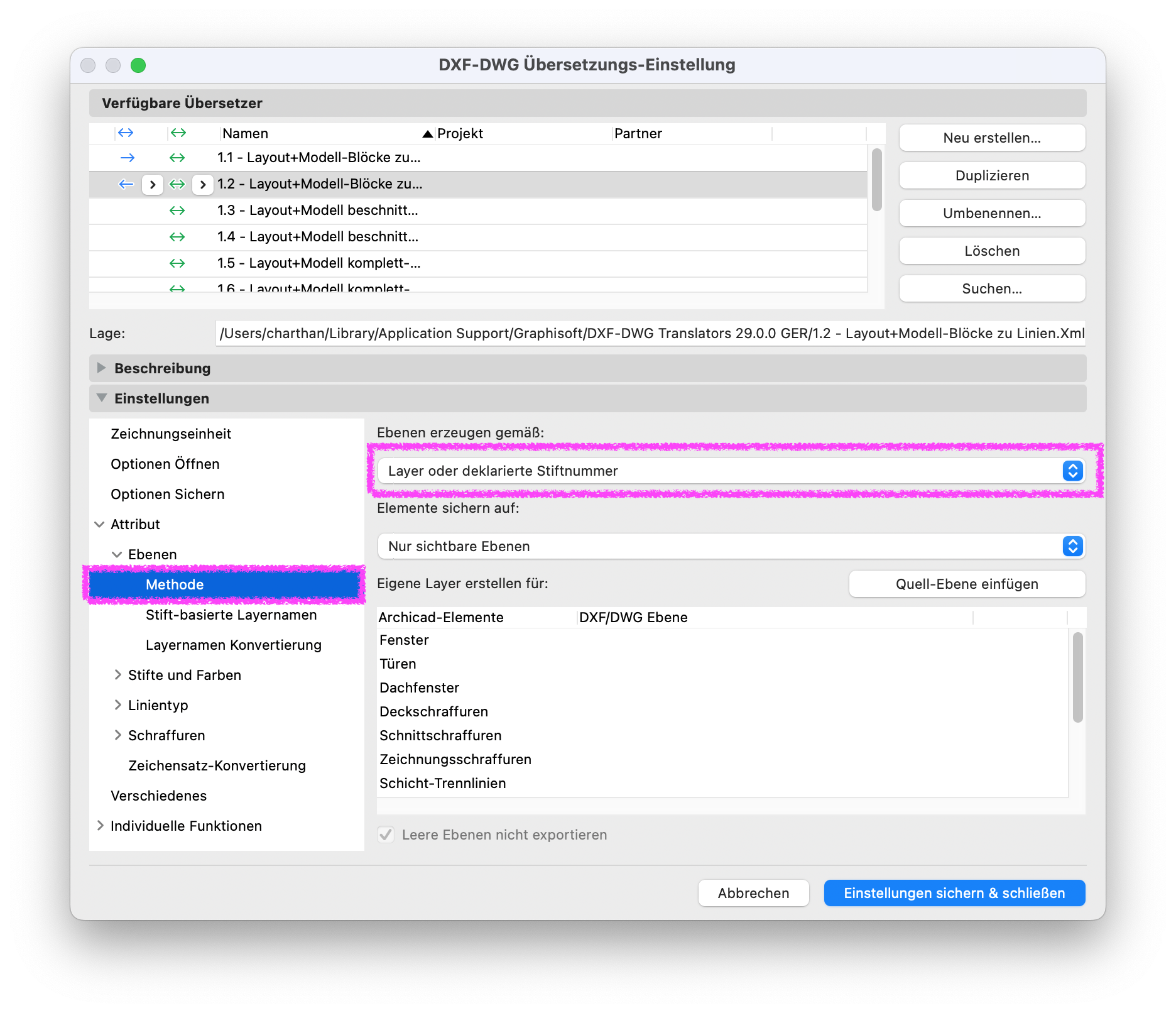
Task: Select the Methode tree item
Action: [226, 584]
